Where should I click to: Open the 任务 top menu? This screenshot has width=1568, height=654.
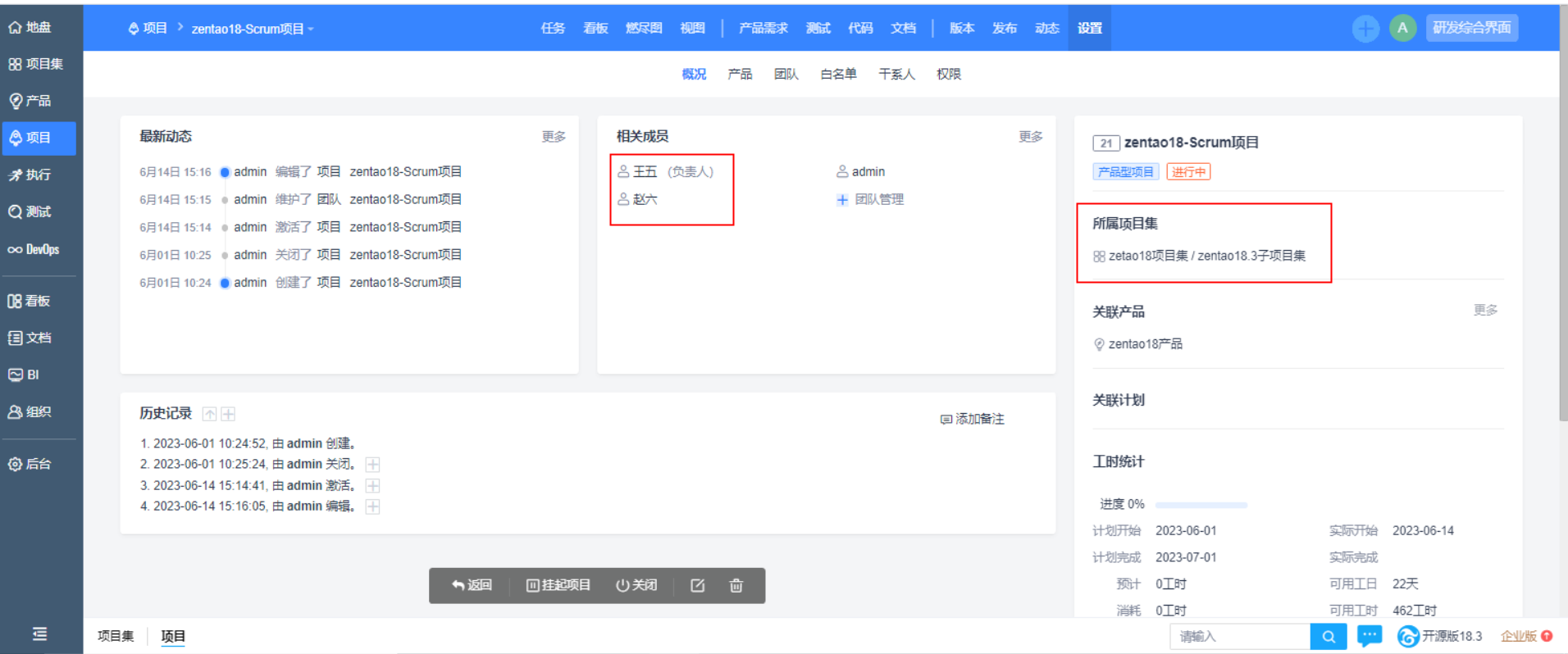pos(553,28)
